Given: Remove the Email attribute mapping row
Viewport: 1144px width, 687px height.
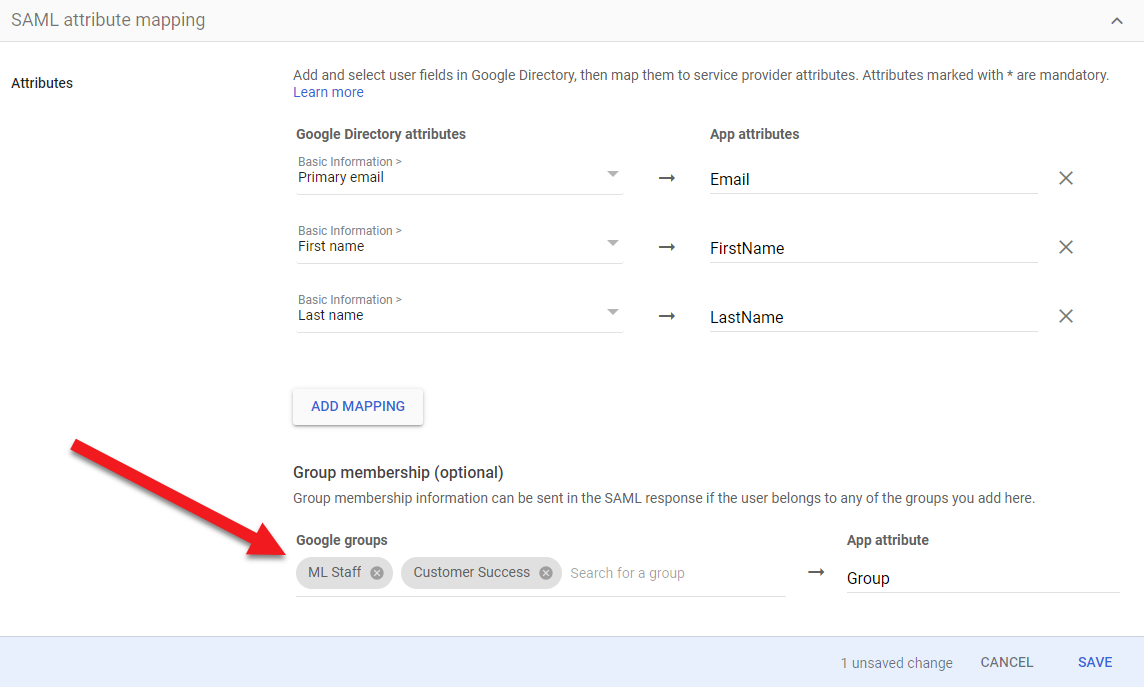Looking at the screenshot, I should [x=1066, y=178].
